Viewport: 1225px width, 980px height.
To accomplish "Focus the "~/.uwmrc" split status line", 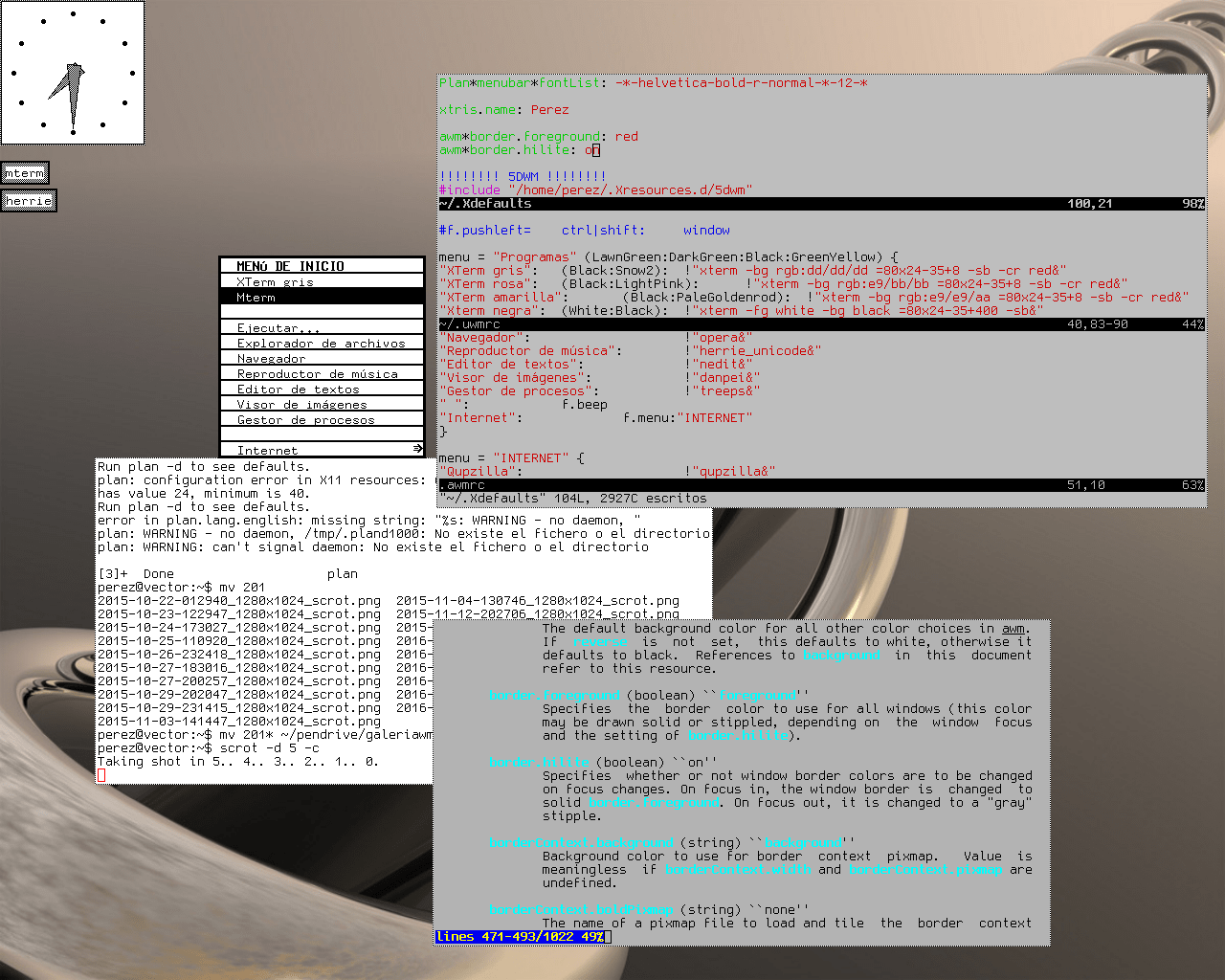I will (x=822, y=324).
